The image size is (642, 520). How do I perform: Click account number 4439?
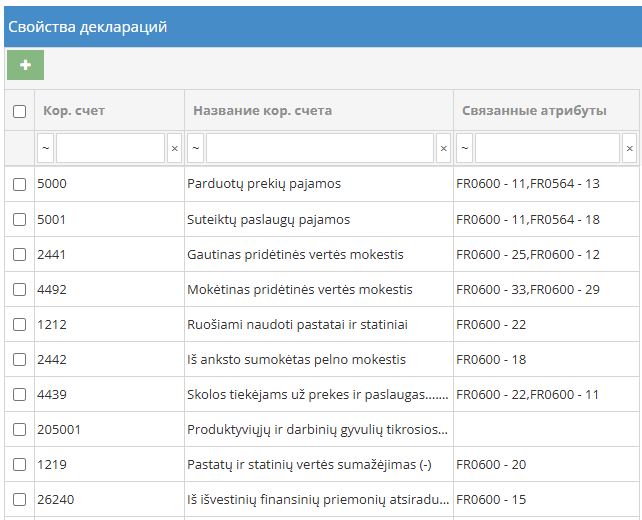(52, 395)
